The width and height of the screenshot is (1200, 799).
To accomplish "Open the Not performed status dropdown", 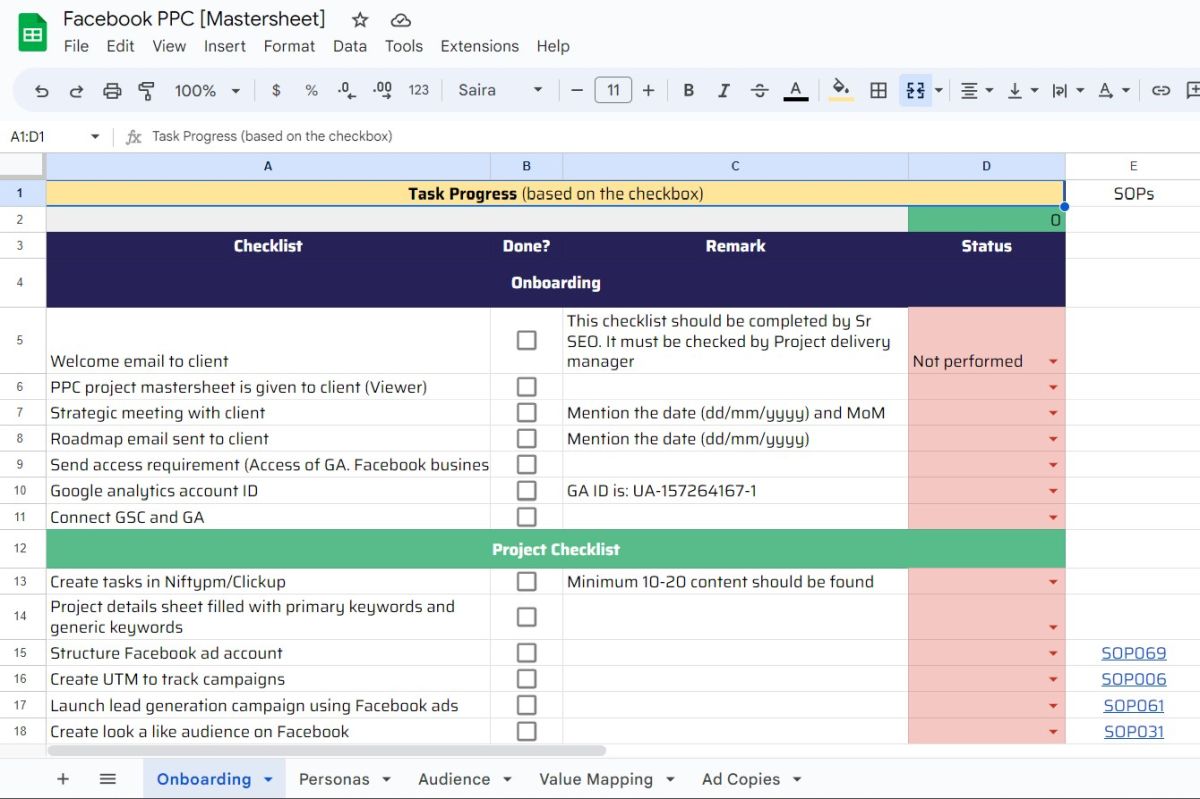I will click(x=1052, y=362).
